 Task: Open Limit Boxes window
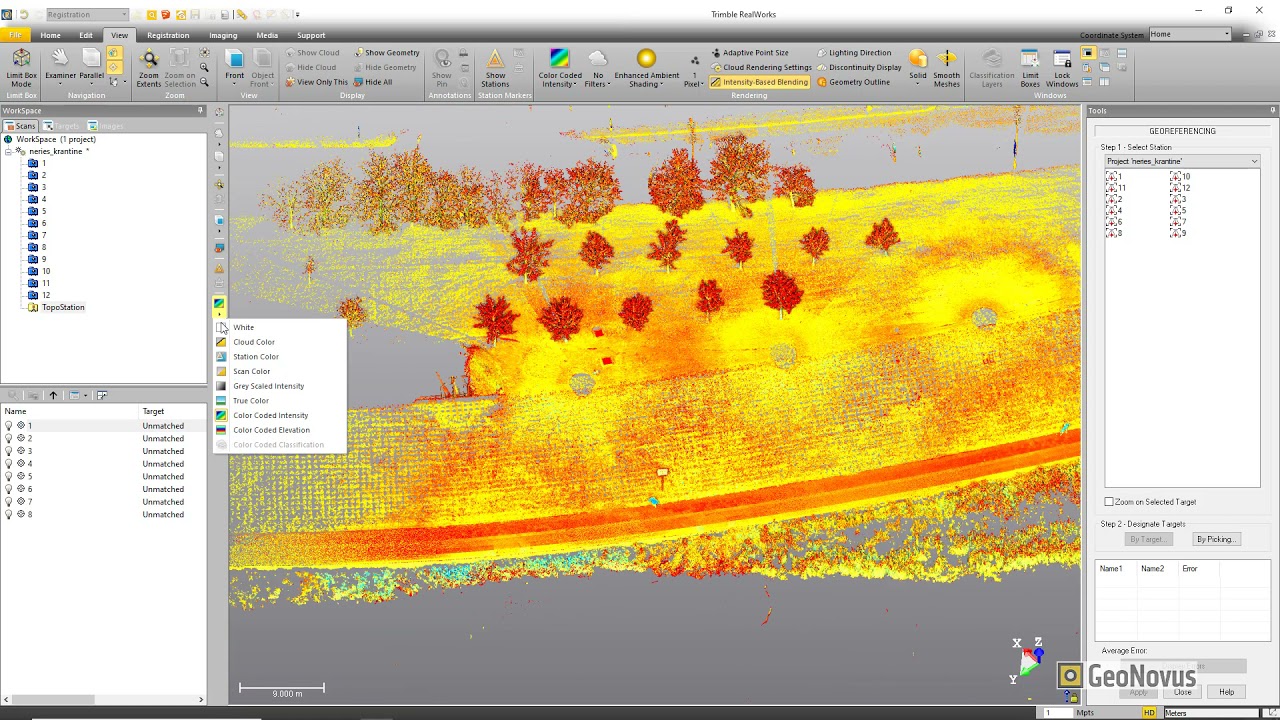tap(1030, 68)
